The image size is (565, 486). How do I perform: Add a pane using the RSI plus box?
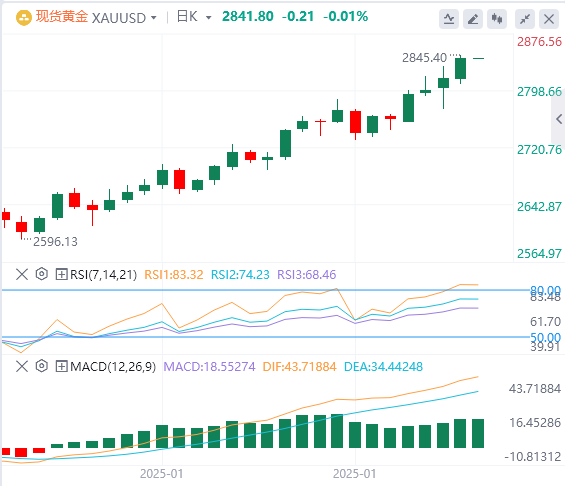click(61, 275)
